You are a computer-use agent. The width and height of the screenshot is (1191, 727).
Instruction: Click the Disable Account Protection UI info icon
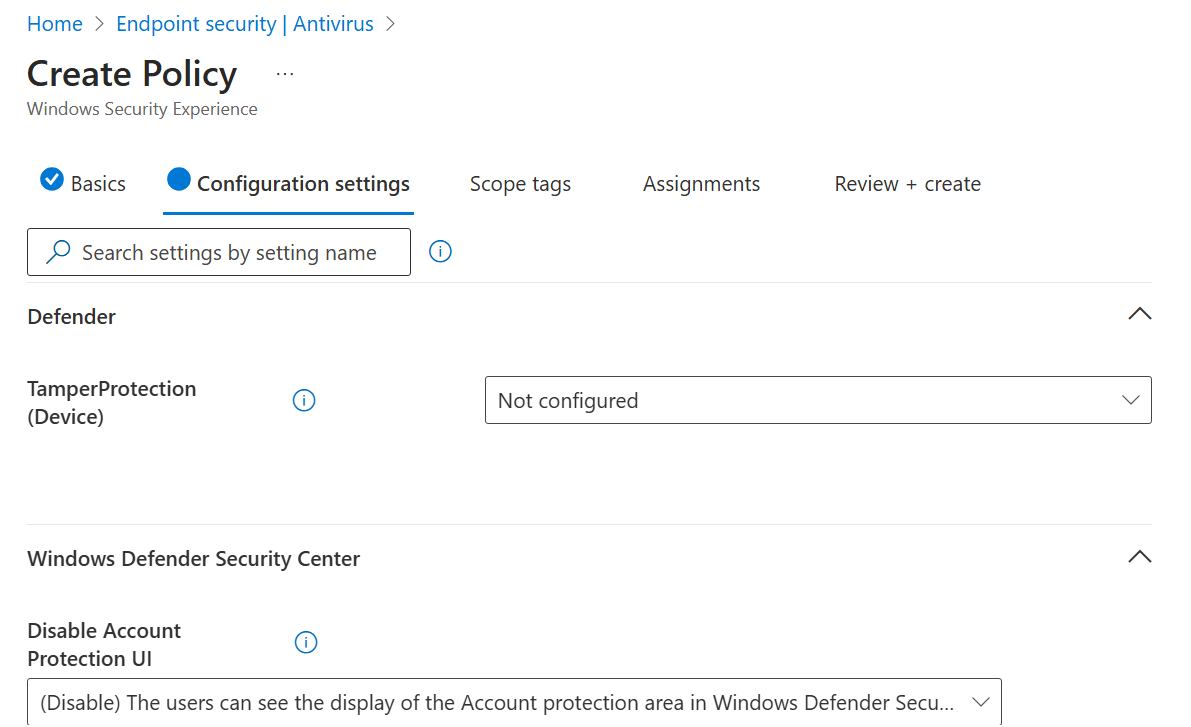[305, 642]
